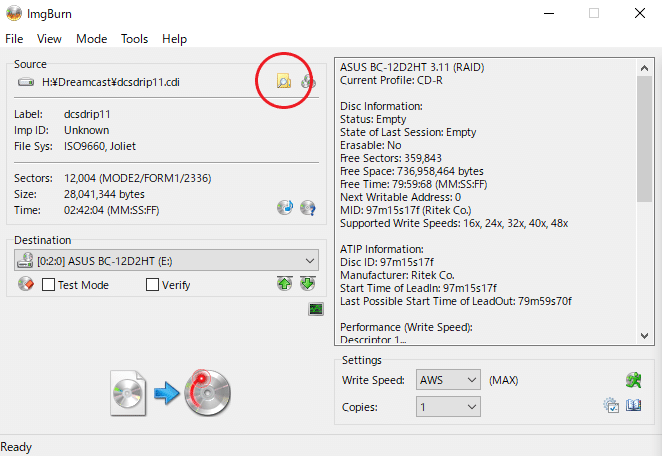This screenshot has width=662, height=456.
Task: Click the 'MID: 97m15s17f (Ritek Co.)' line
Action: pyautogui.click(x=405, y=210)
